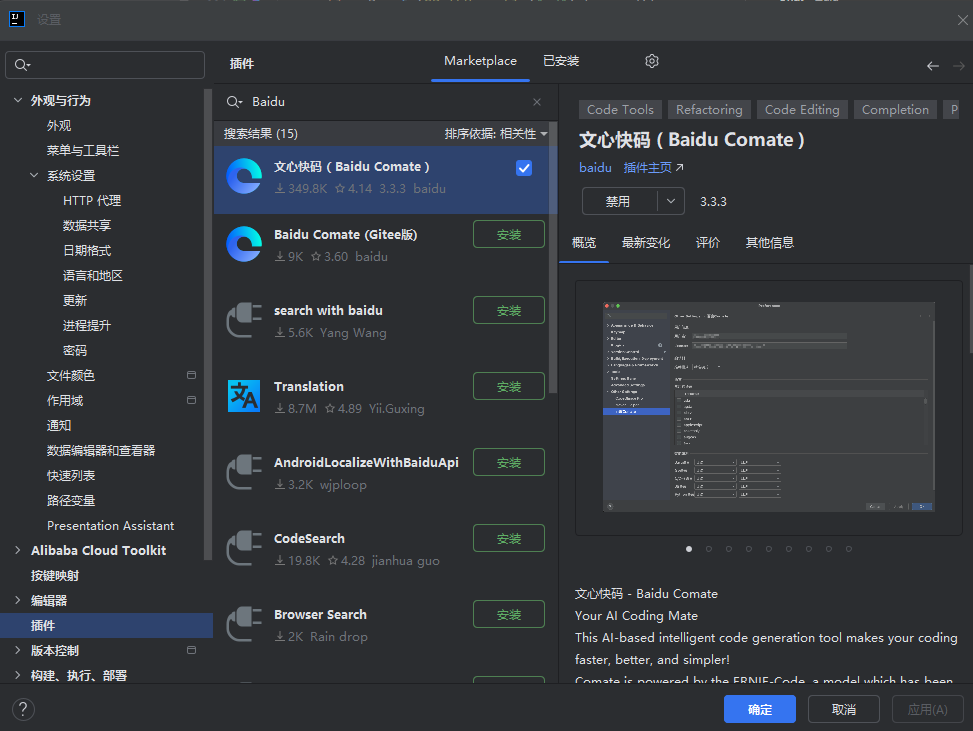Select the second screenshot carousel dot
973x731 pixels.
(709, 549)
